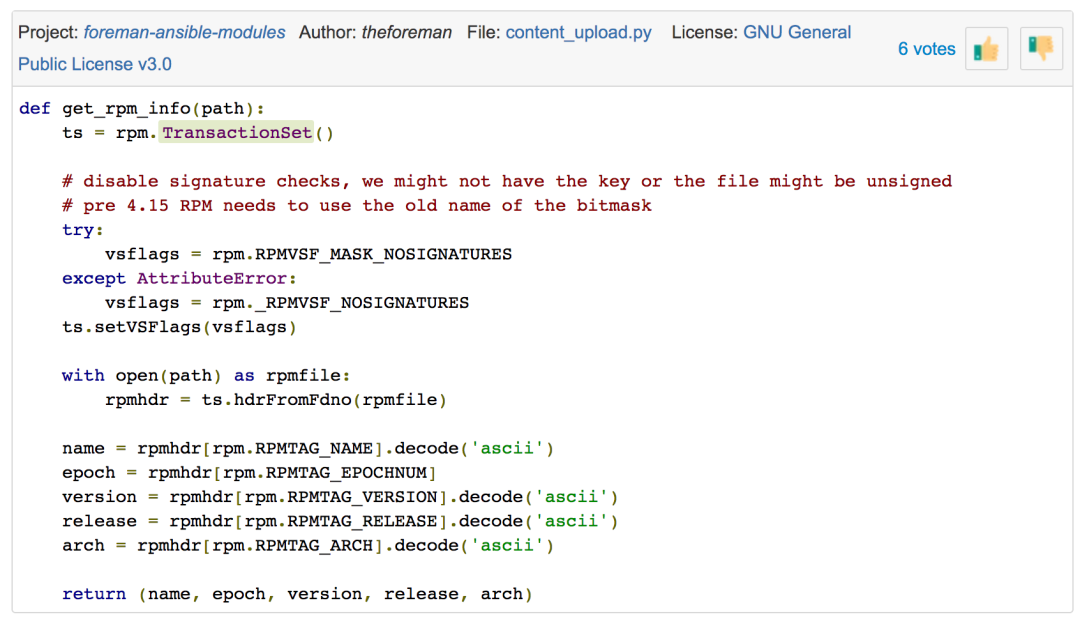The image size is (1080, 626).
Task: Click the disable signature checks comment line
Action: click(506, 181)
